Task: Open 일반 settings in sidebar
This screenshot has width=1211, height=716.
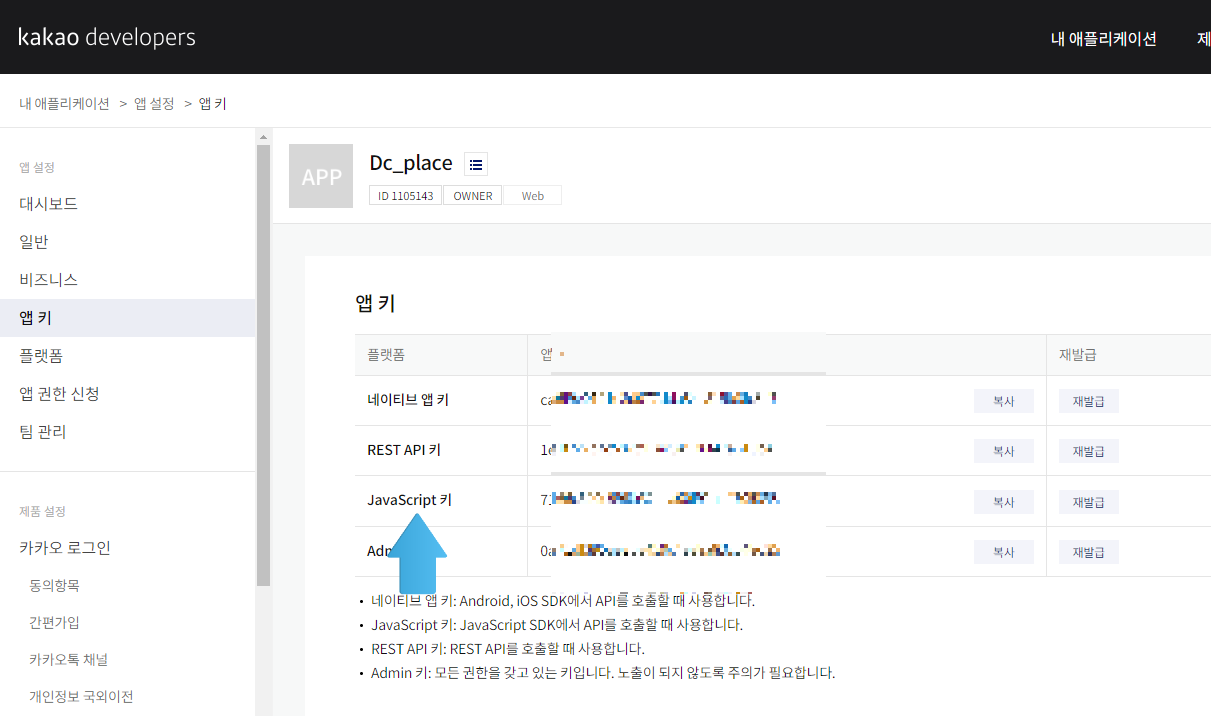Action: 34,242
